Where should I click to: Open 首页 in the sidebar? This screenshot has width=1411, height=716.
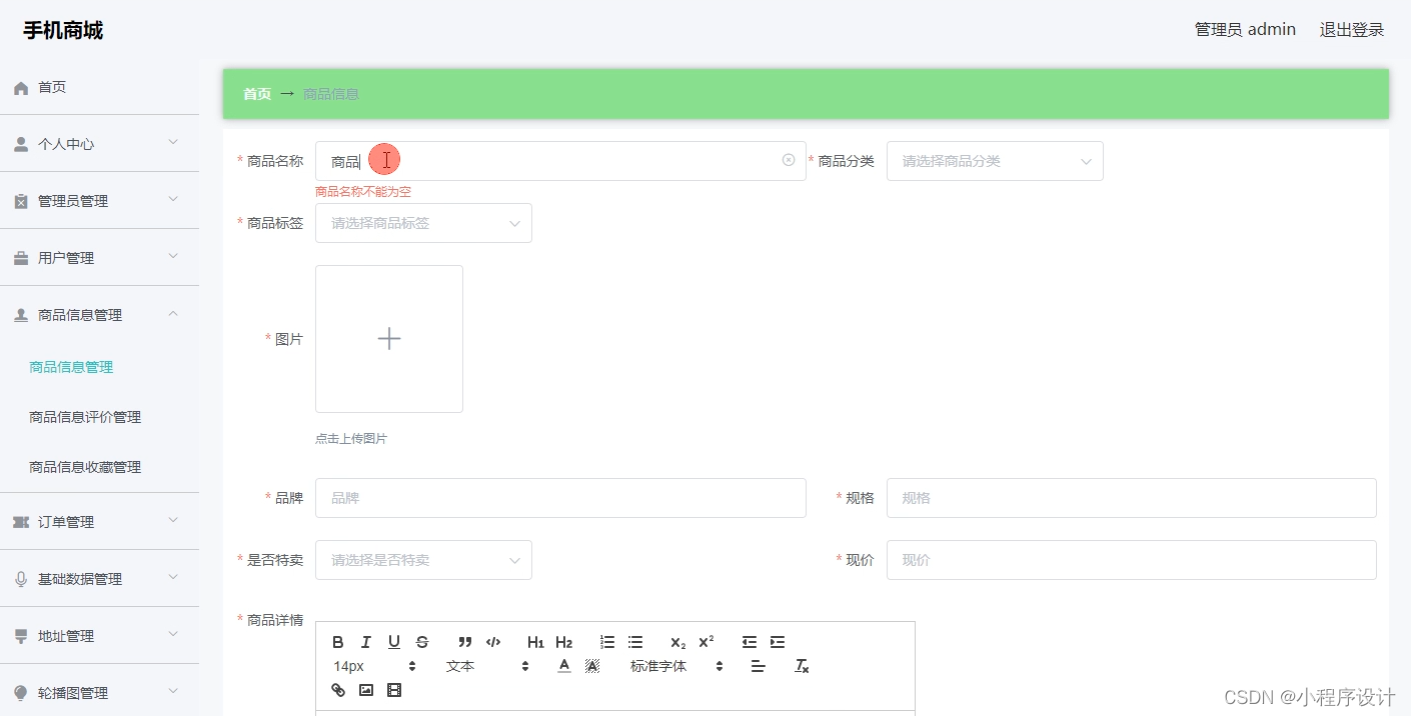[99, 87]
